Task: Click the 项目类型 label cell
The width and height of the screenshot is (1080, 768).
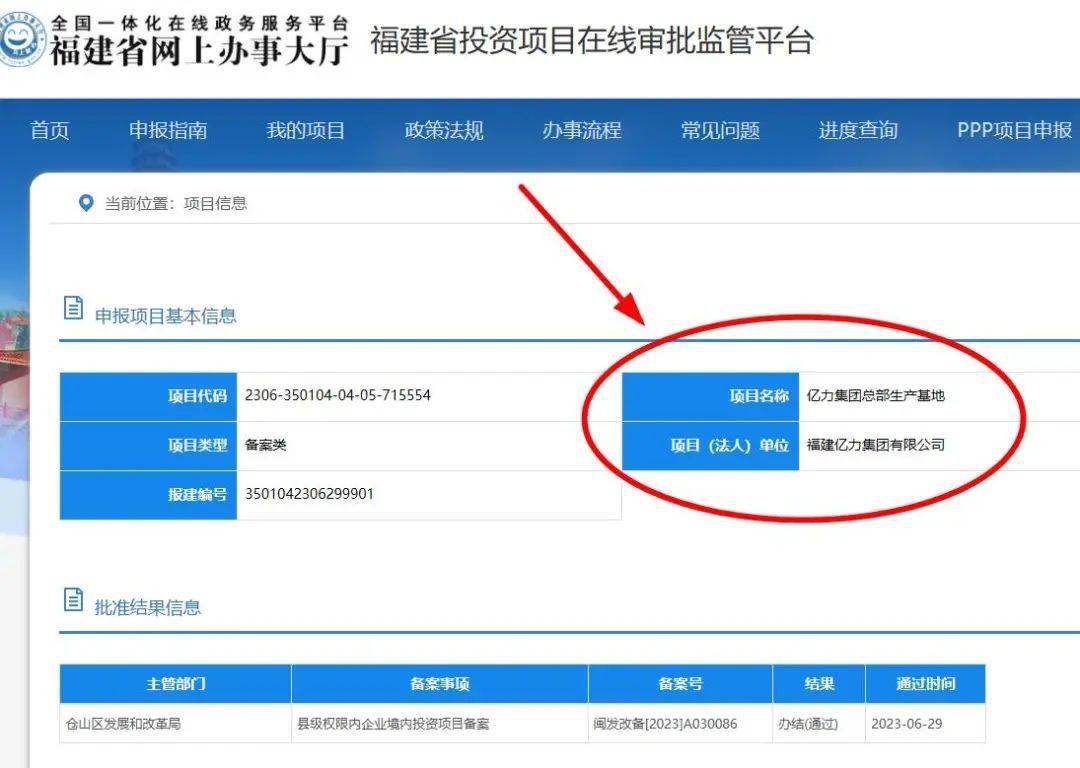Action: click(148, 446)
